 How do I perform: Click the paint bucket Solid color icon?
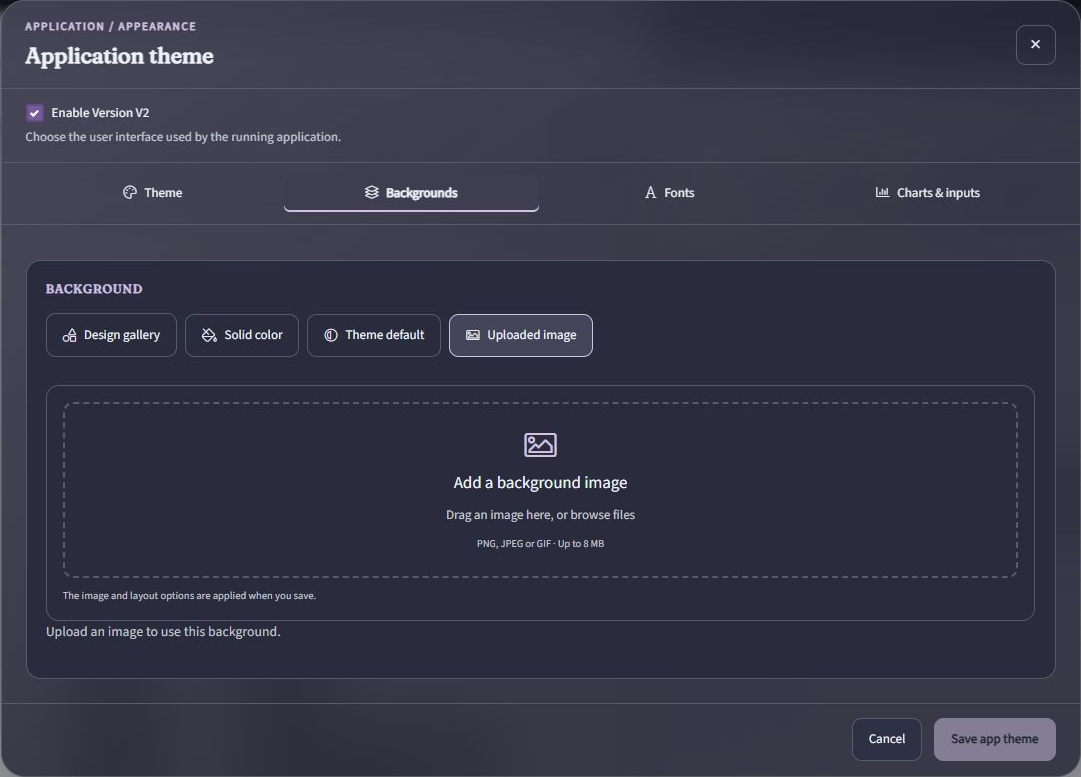209,335
